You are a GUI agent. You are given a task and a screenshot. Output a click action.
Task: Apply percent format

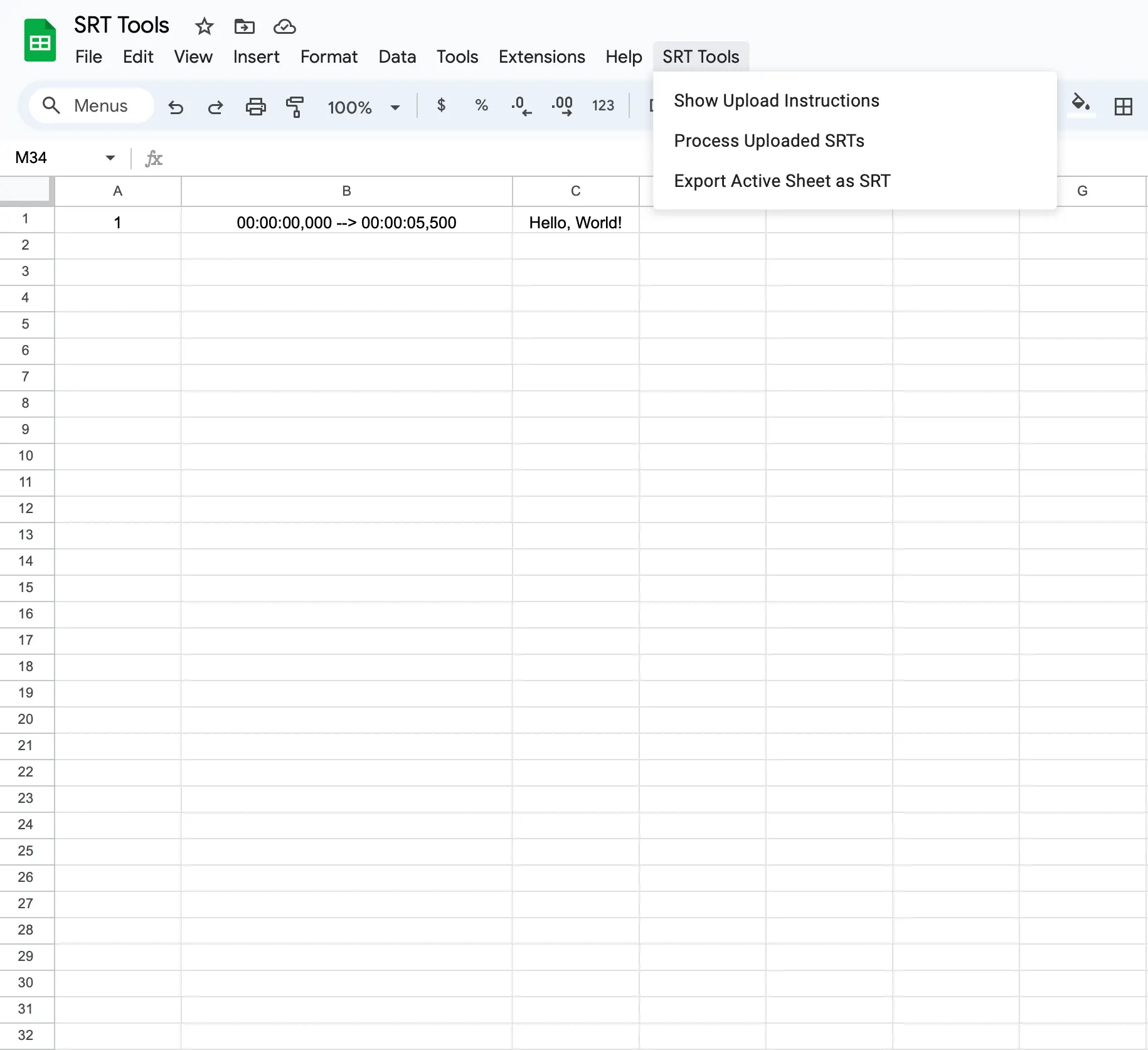[481, 105]
